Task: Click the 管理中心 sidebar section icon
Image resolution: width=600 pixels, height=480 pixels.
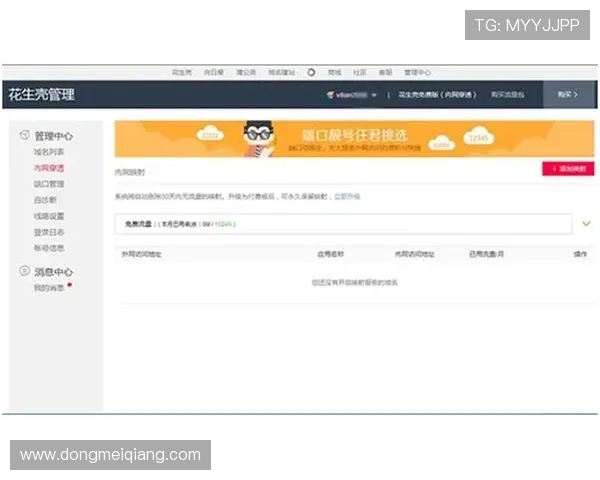Action: pos(24,135)
